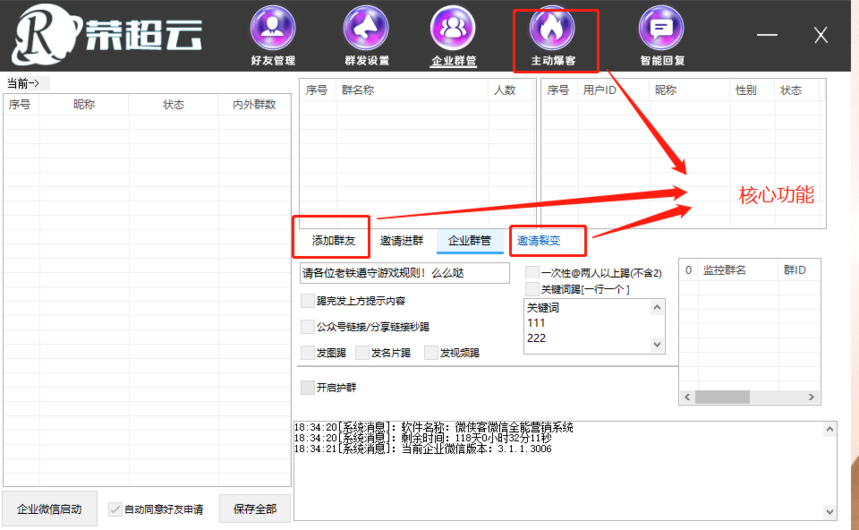Screen dimensions: 859x530
Task: Enable 一次性@两人以上踢(不含2) checkbox
Action: pos(531,272)
